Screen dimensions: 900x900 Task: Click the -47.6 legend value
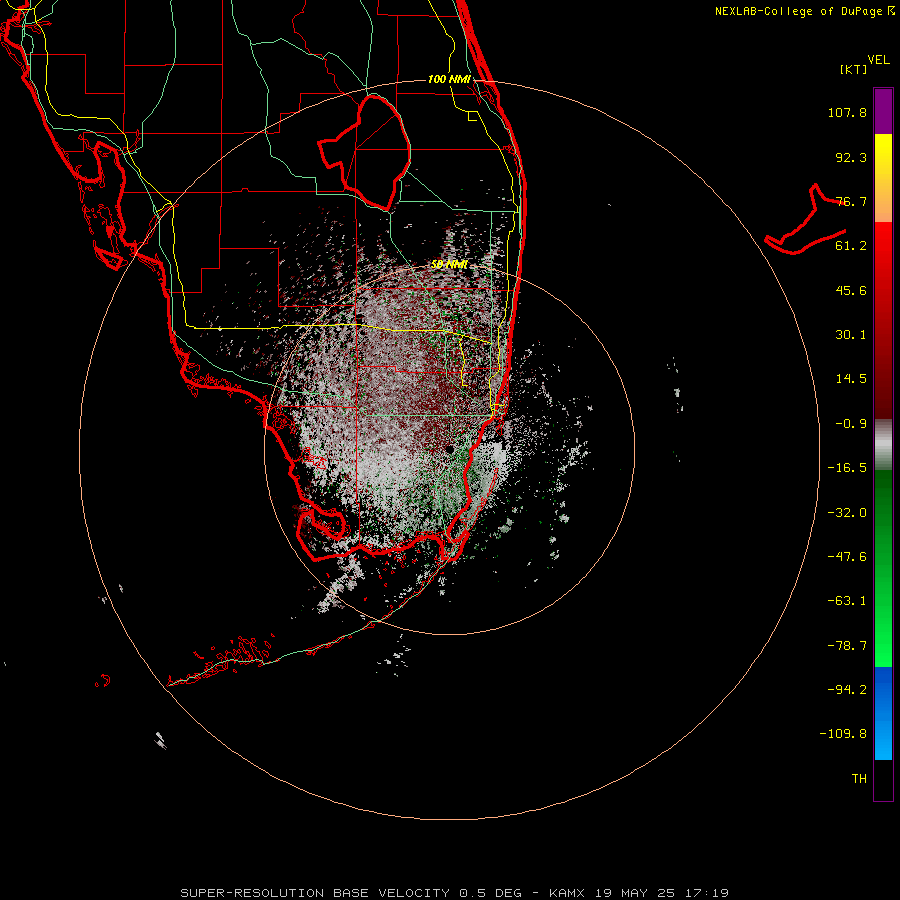coord(847,557)
